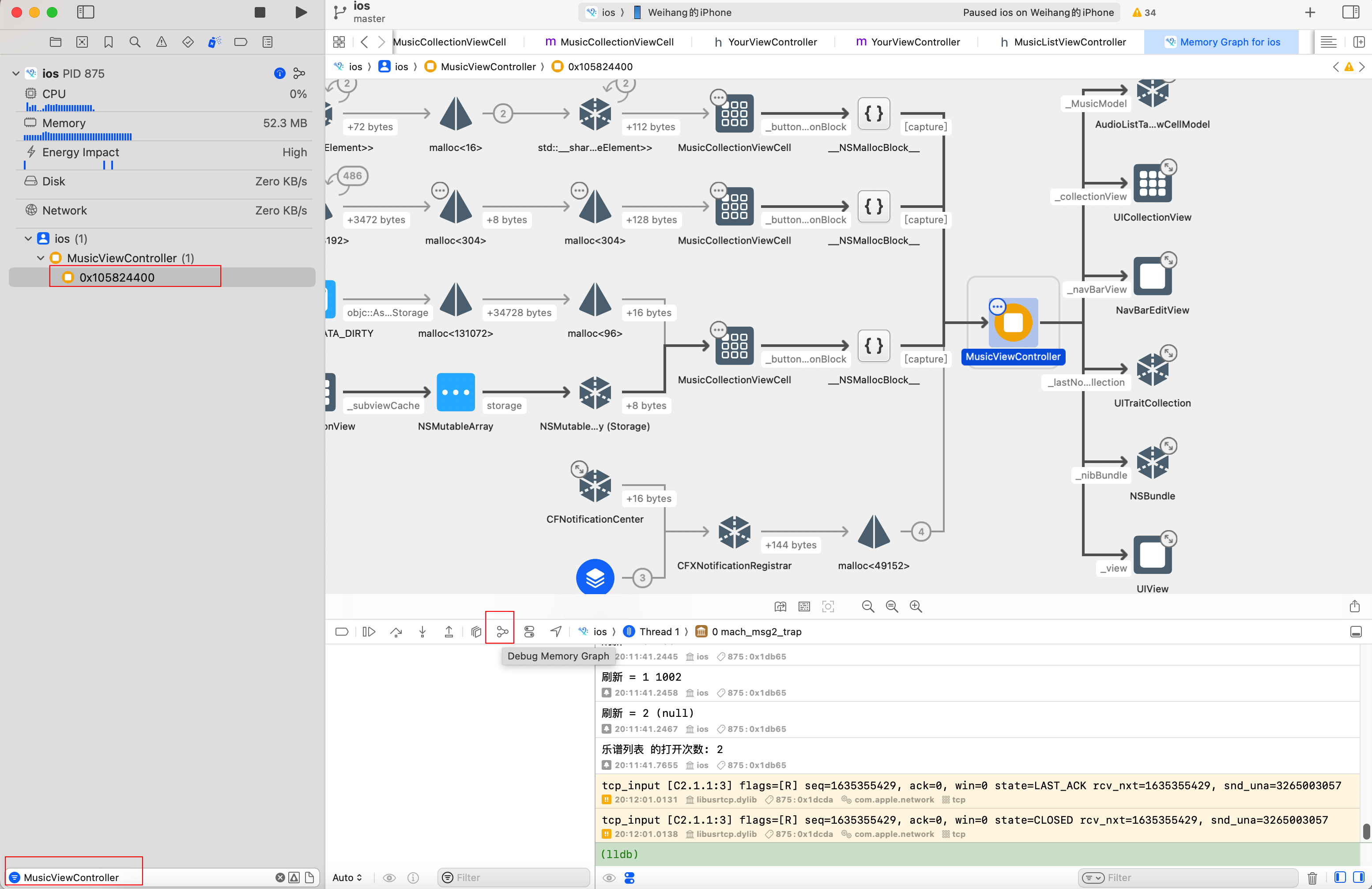Click MusicViewController in the jump bar
Viewport: 1372px width, 889px height.
click(481, 67)
